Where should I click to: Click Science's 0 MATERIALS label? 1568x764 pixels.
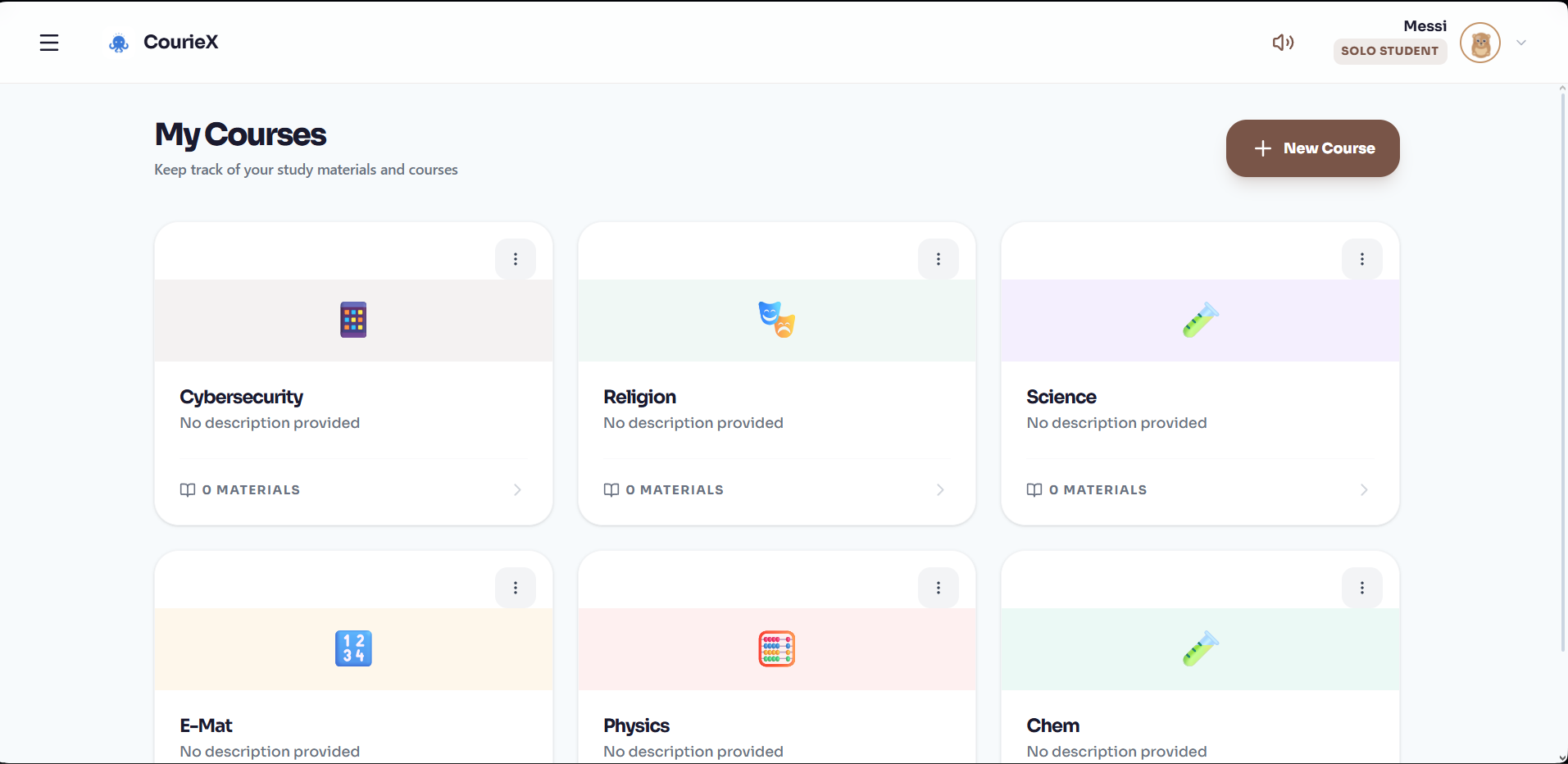[1098, 489]
